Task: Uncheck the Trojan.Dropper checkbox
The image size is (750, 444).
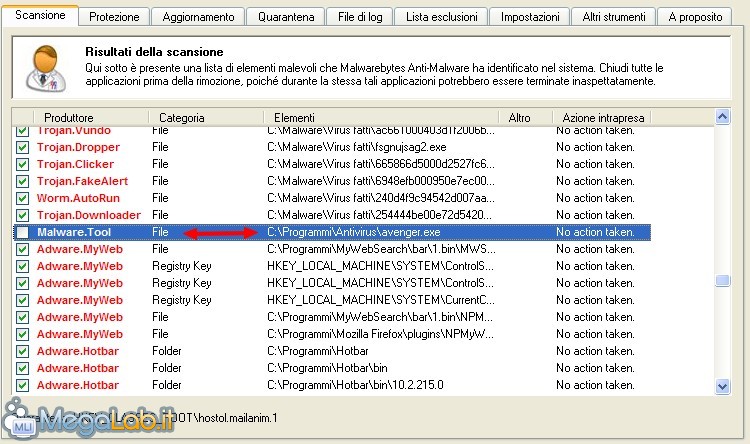Action: (x=22, y=147)
